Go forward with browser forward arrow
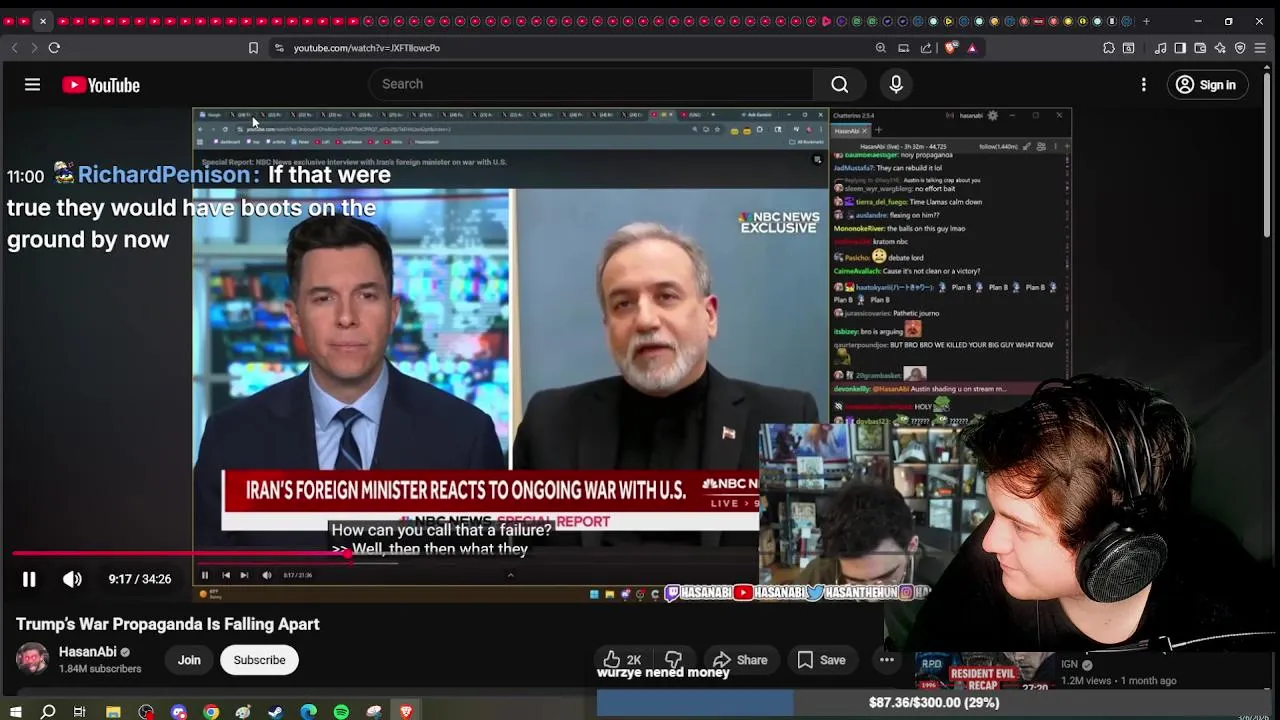The image size is (1280, 720). tap(34, 48)
